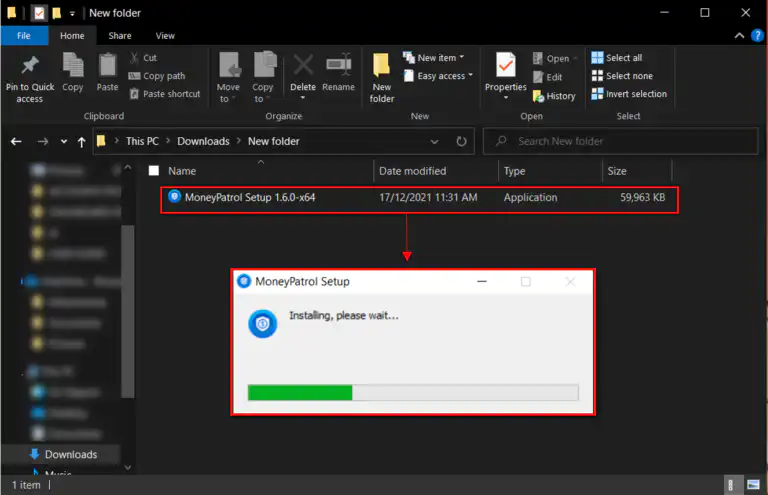The height and width of the screenshot is (495, 768).
Task: Open Properties from the ribbon
Action: [505, 66]
